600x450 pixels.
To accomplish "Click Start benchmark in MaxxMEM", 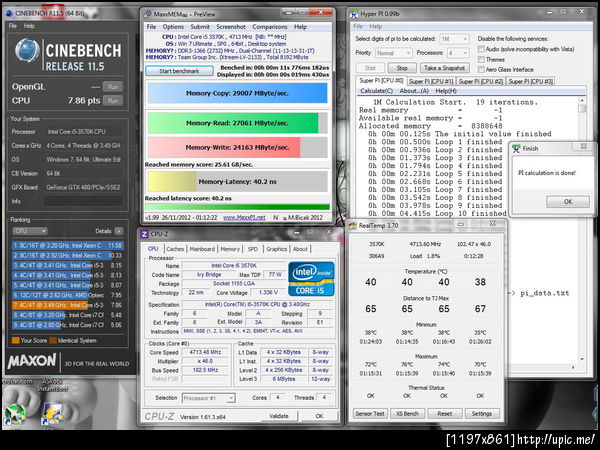I will (x=179, y=71).
